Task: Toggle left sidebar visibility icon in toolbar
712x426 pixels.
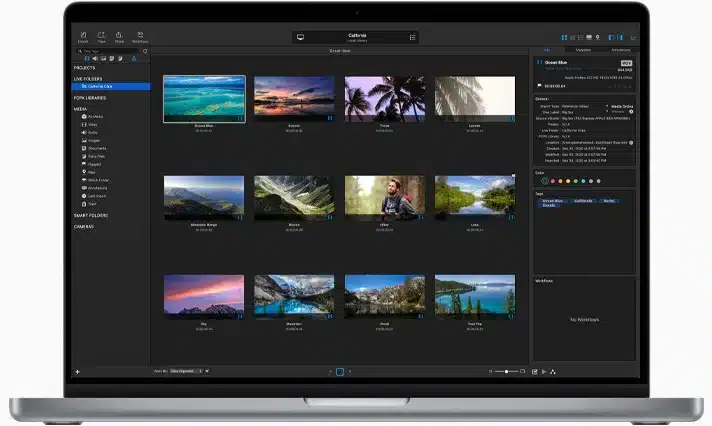Action: (x=611, y=37)
